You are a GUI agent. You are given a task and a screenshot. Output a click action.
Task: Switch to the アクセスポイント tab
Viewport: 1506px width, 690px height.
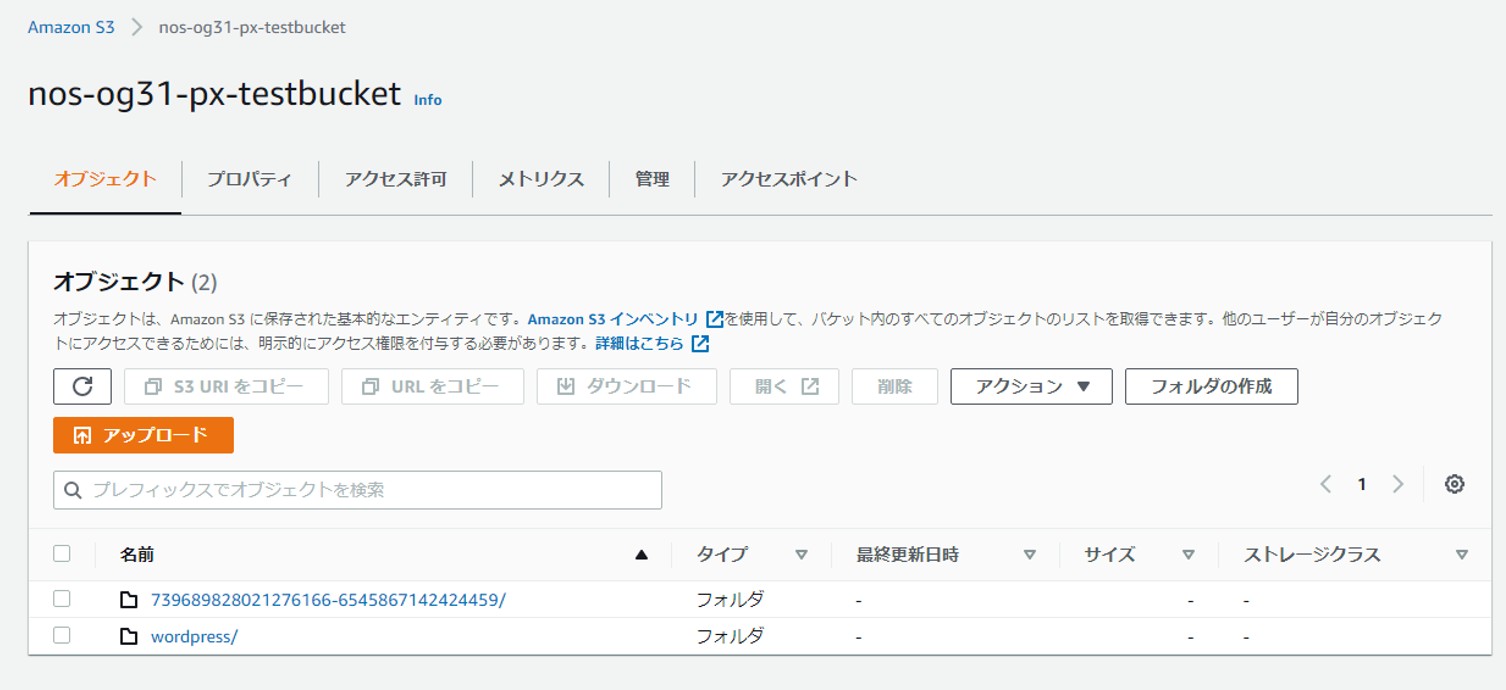click(x=789, y=179)
